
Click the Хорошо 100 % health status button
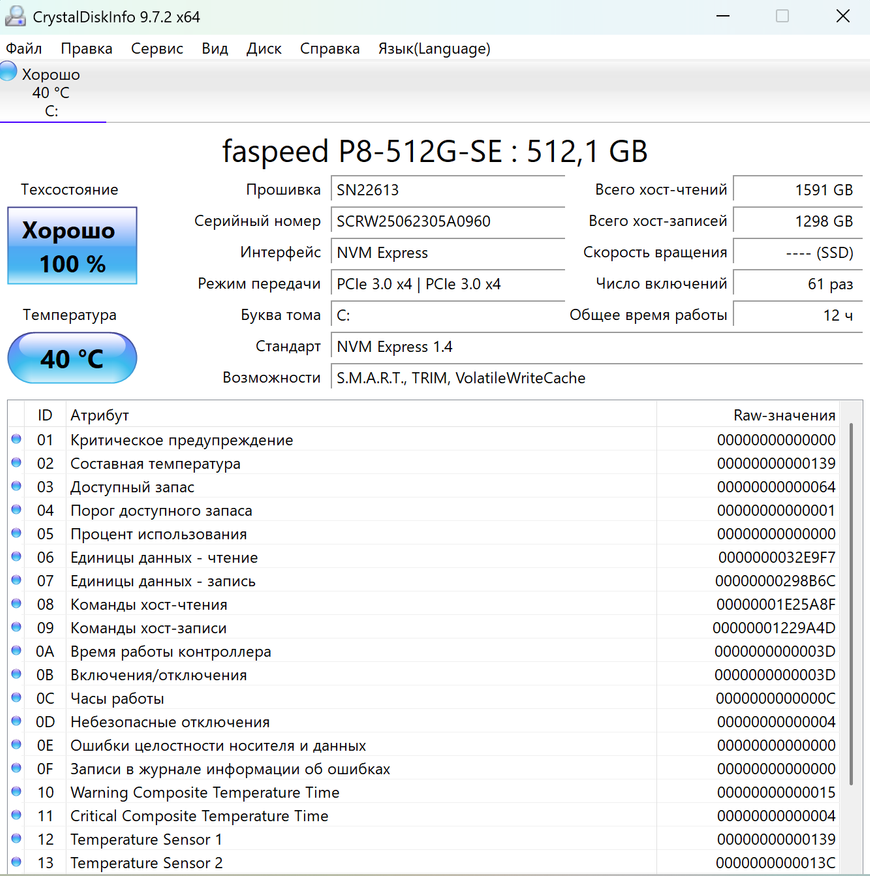click(x=72, y=246)
